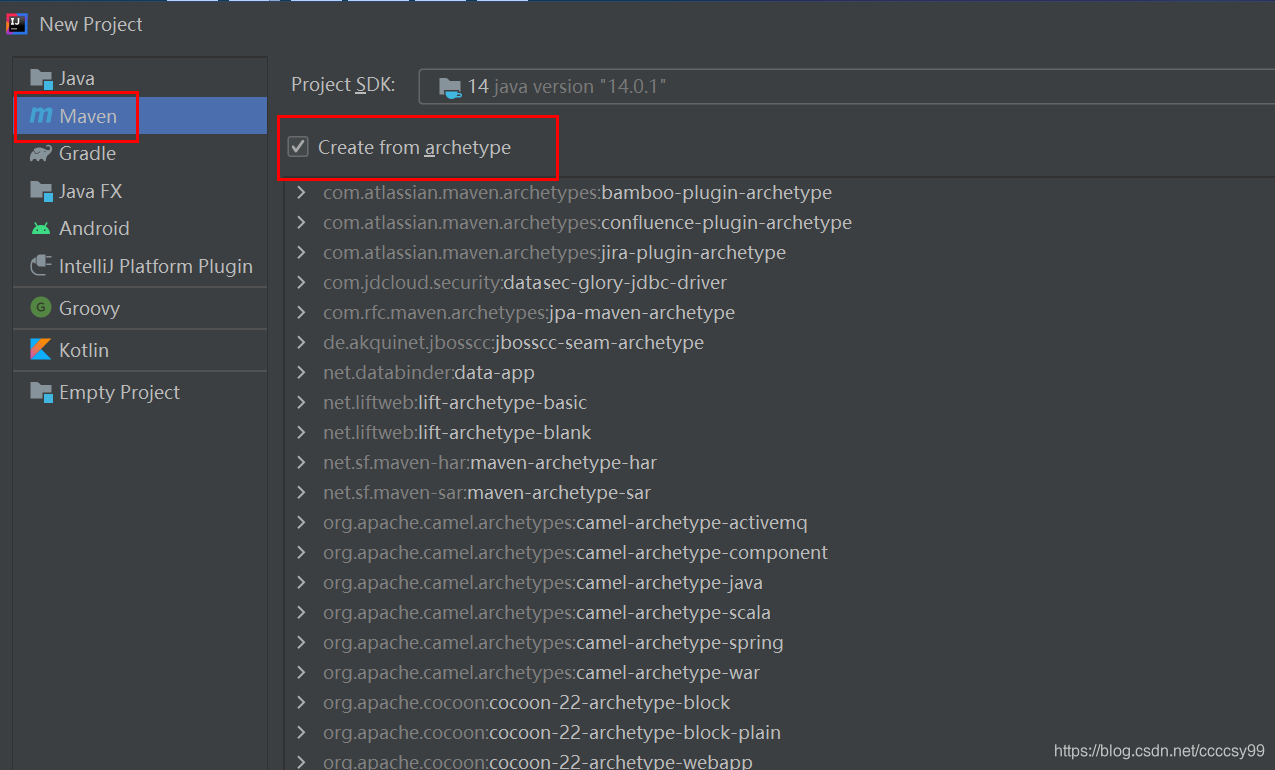1275x770 pixels.
Task: Open the Project SDK dropdown
Action: 846,86
